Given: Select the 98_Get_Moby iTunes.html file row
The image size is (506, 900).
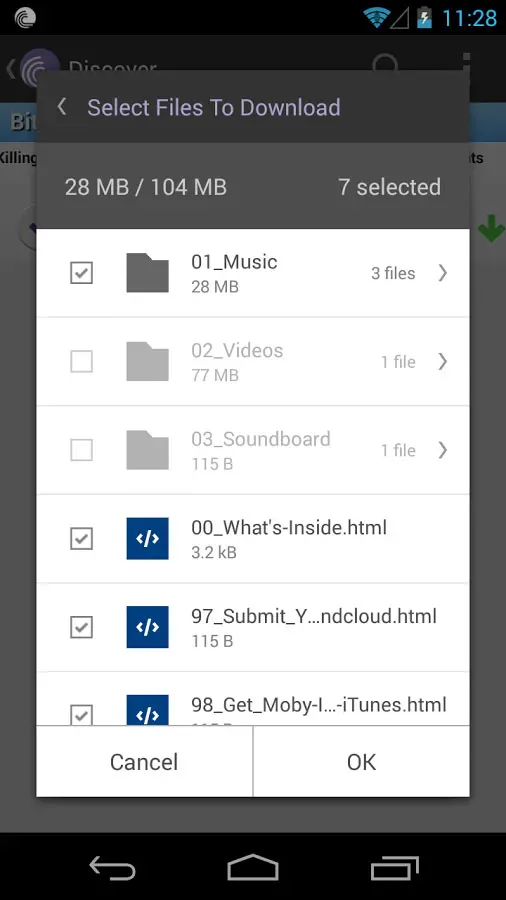Looking at the screenshot, I should coord(253,700).
